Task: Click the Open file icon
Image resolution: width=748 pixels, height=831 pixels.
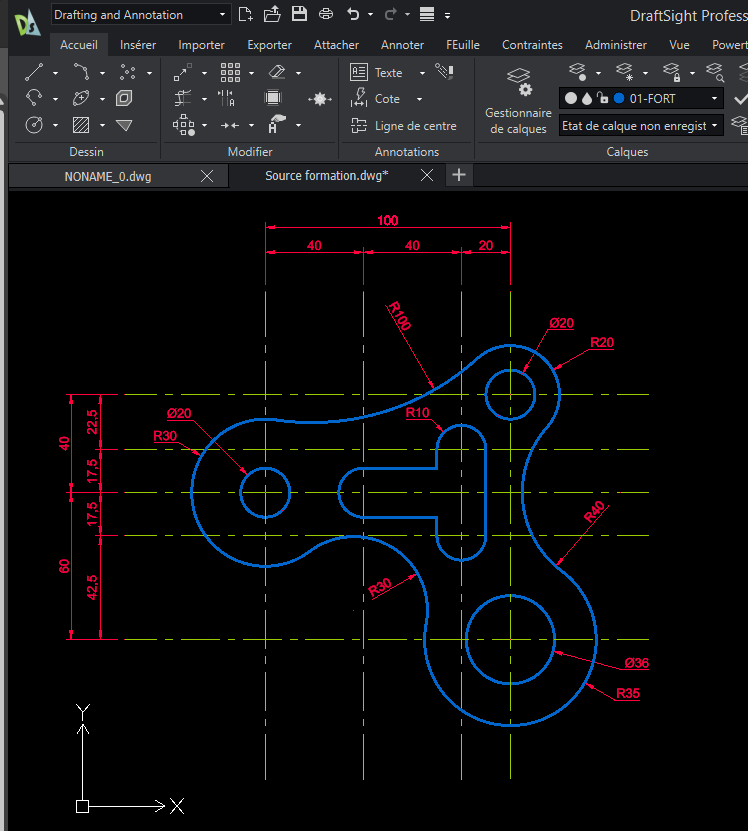Action: [x=272, y=14]
